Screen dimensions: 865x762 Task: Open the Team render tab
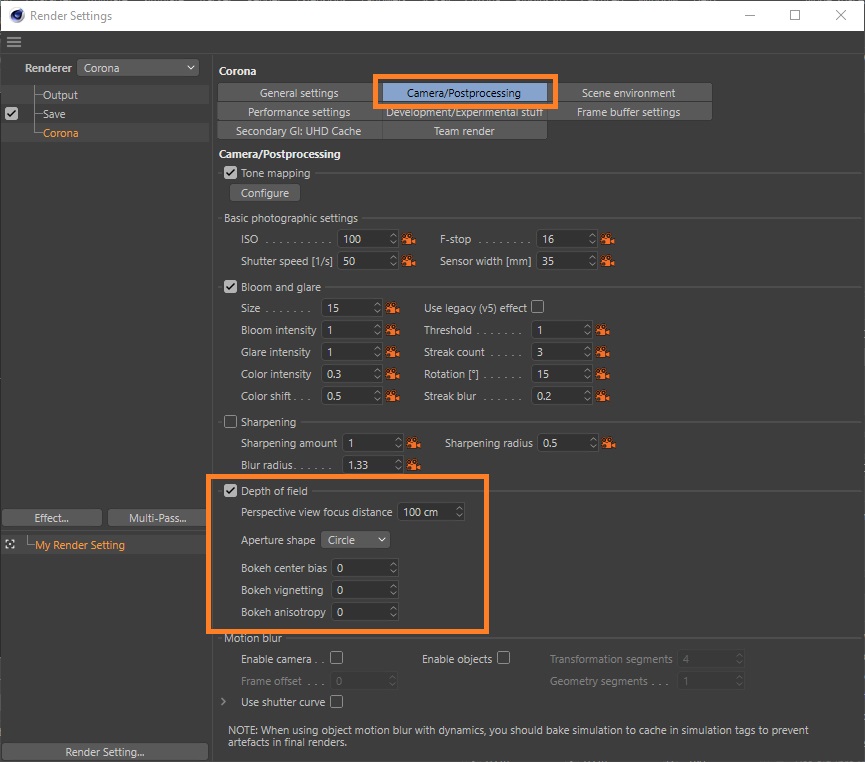coord(464,131)
